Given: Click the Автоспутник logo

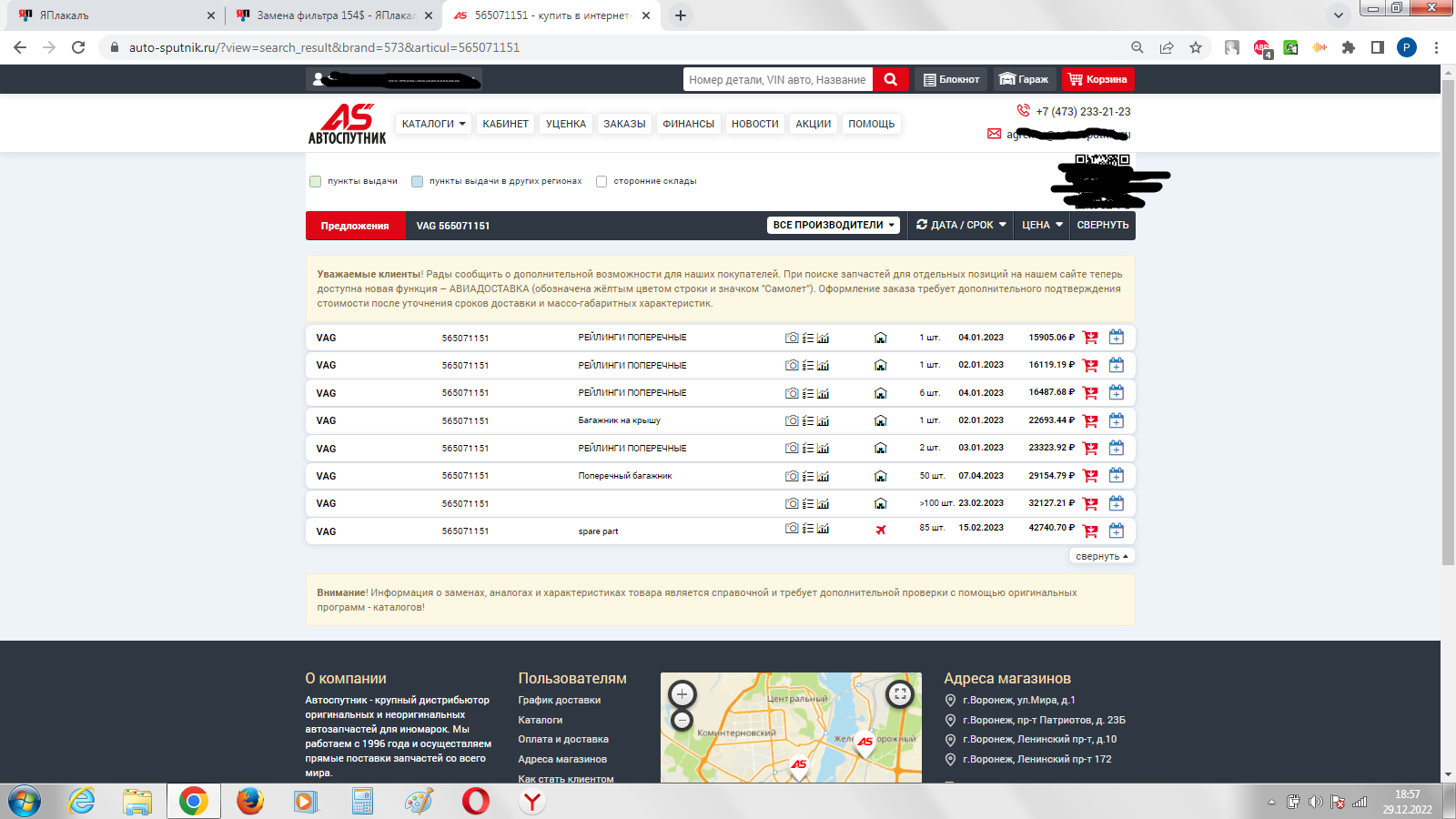Looking at the screenshot, I should click(347, 124).
